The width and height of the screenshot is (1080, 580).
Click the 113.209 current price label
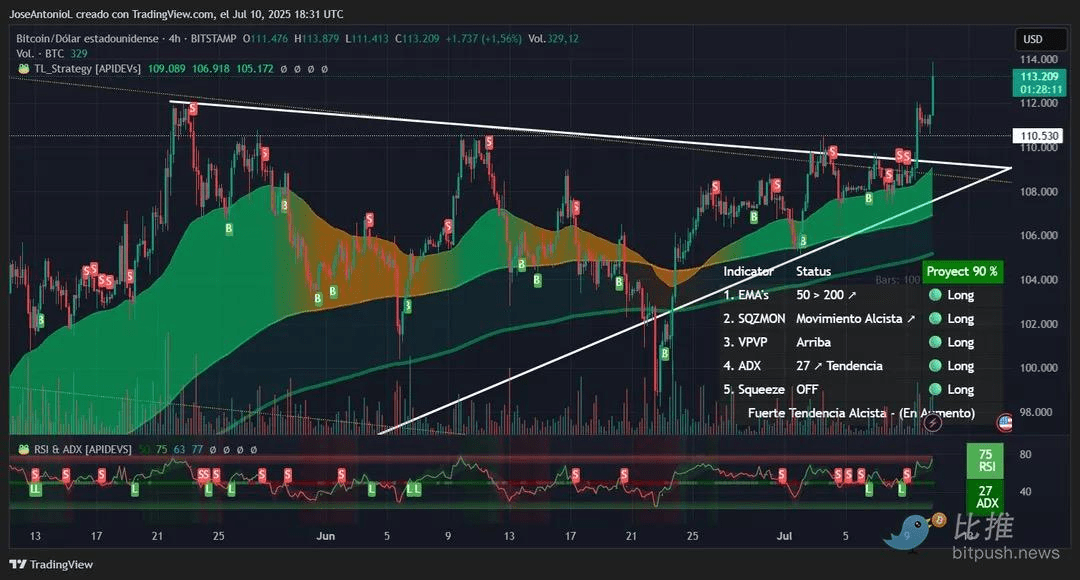pyautogui.click(x=1039, y=76)
